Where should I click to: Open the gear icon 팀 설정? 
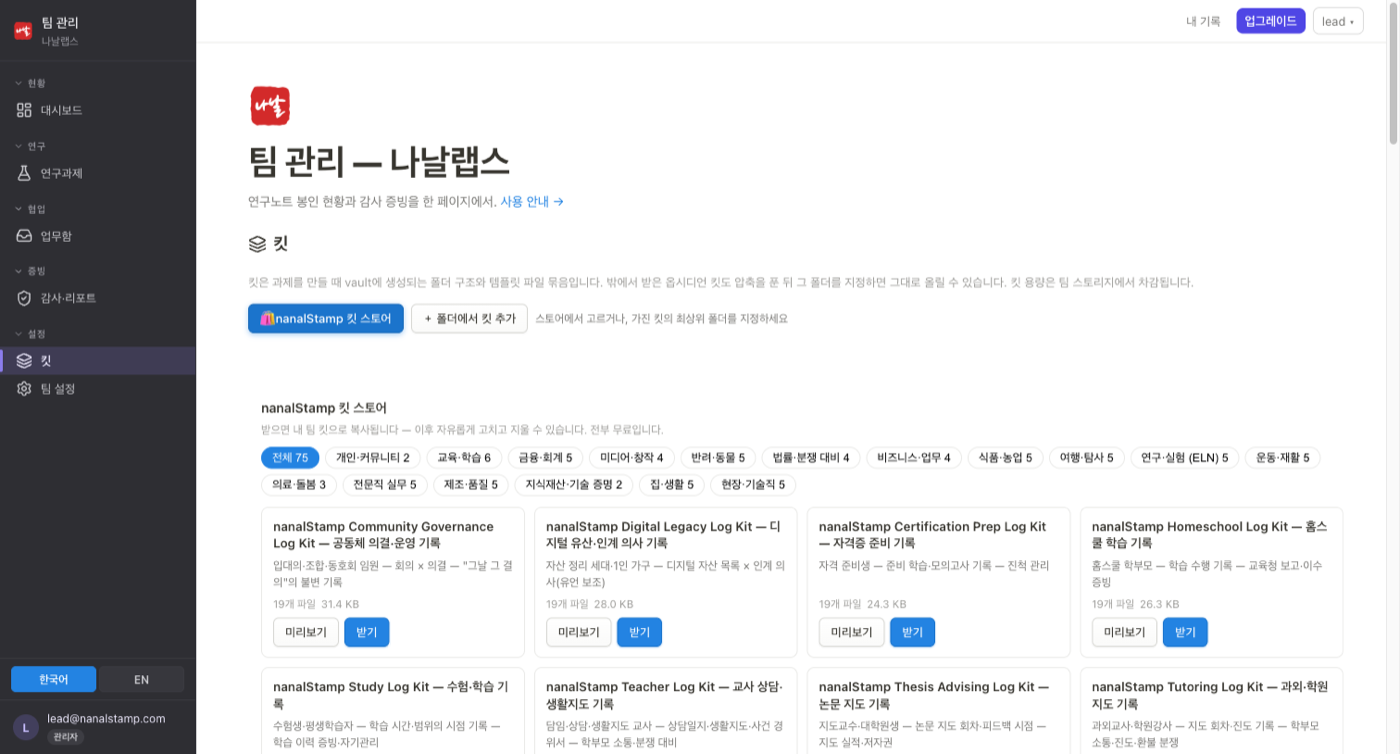pos(24,388)
